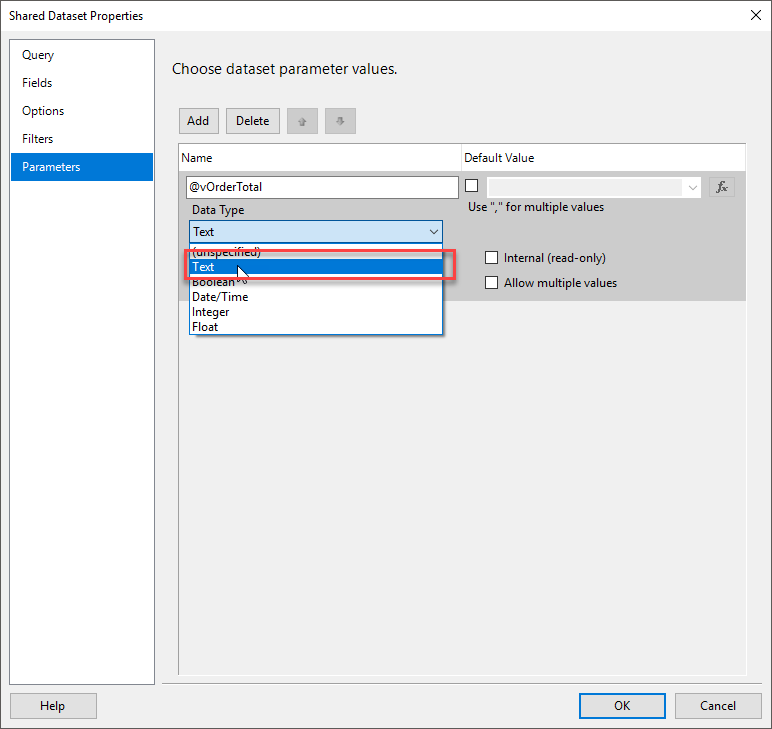
Task: Confirm the dialog with OK
Action: coord(622,705)
